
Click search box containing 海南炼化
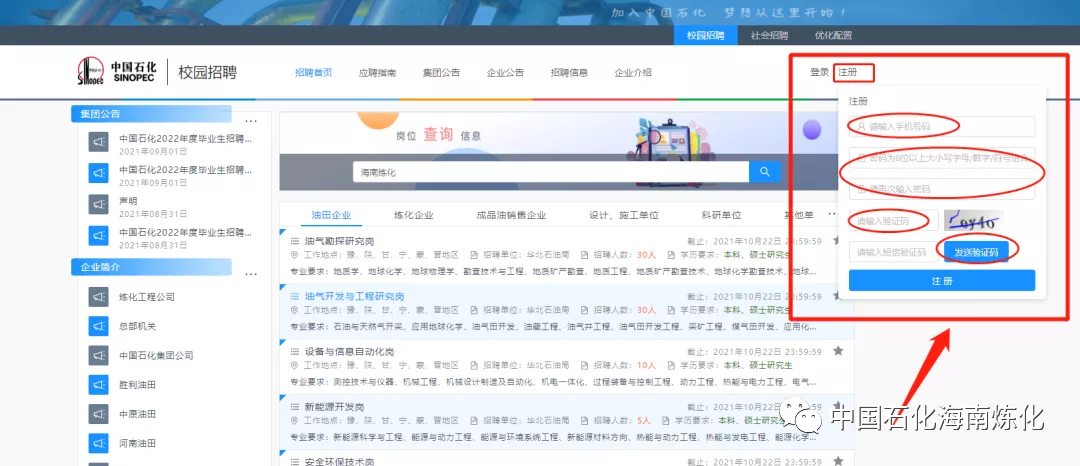pyautogui.click(x=551, y=172)
